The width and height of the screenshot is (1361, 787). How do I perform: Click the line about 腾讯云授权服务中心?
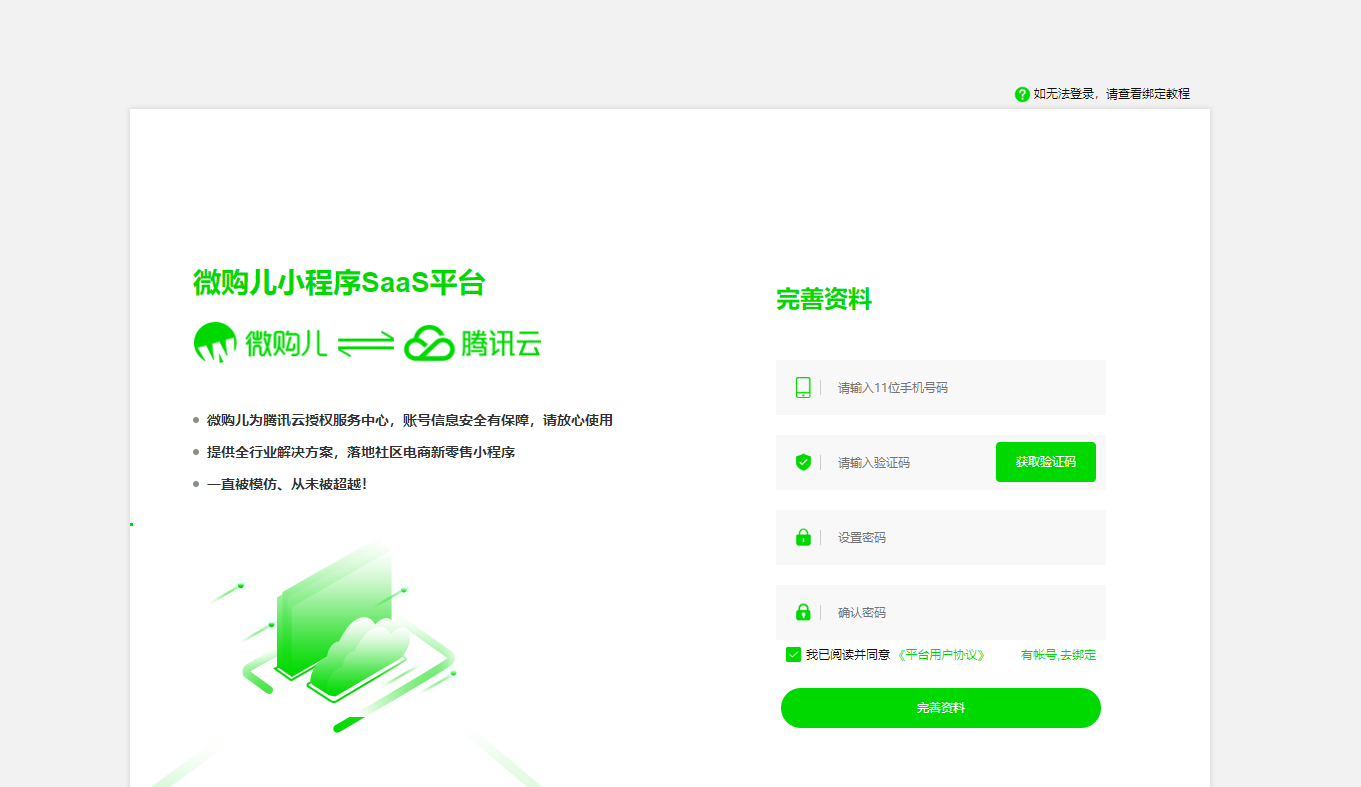pos(410,420)
